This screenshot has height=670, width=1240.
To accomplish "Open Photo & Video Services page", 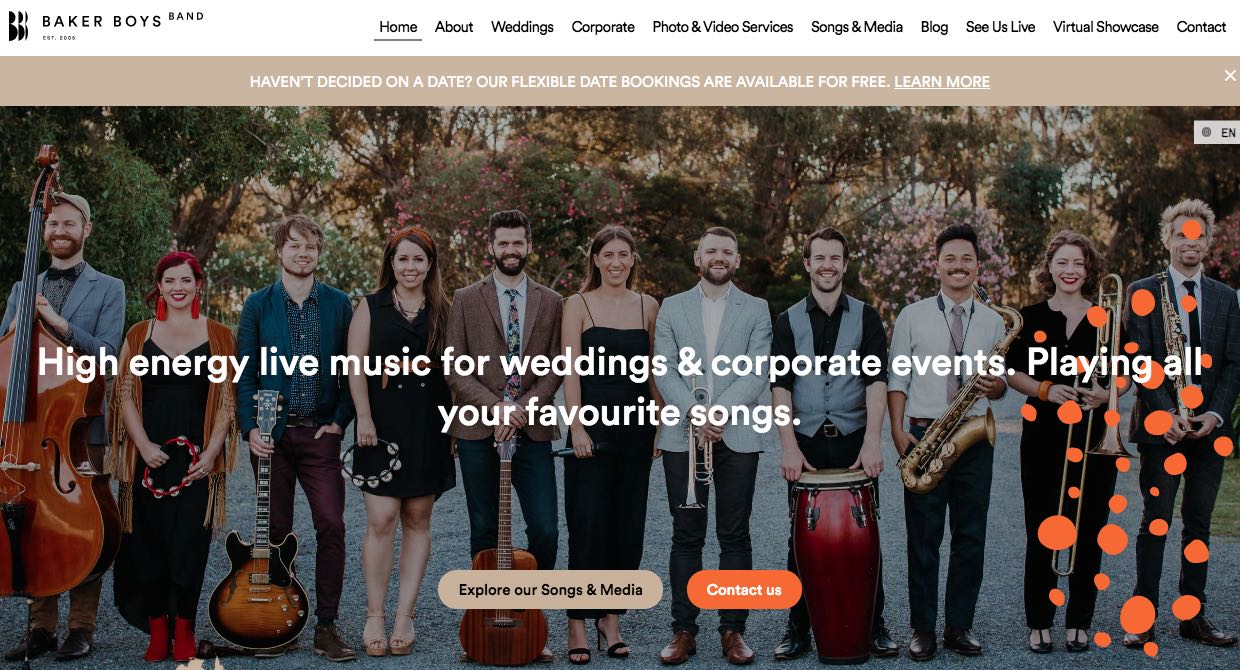I will (x=723, y=27).
